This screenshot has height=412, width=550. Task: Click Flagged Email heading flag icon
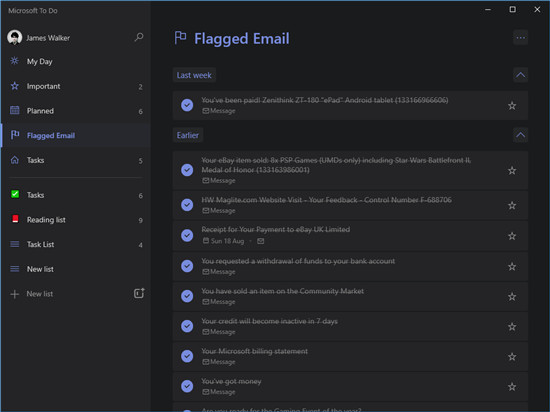coord(180,37)
